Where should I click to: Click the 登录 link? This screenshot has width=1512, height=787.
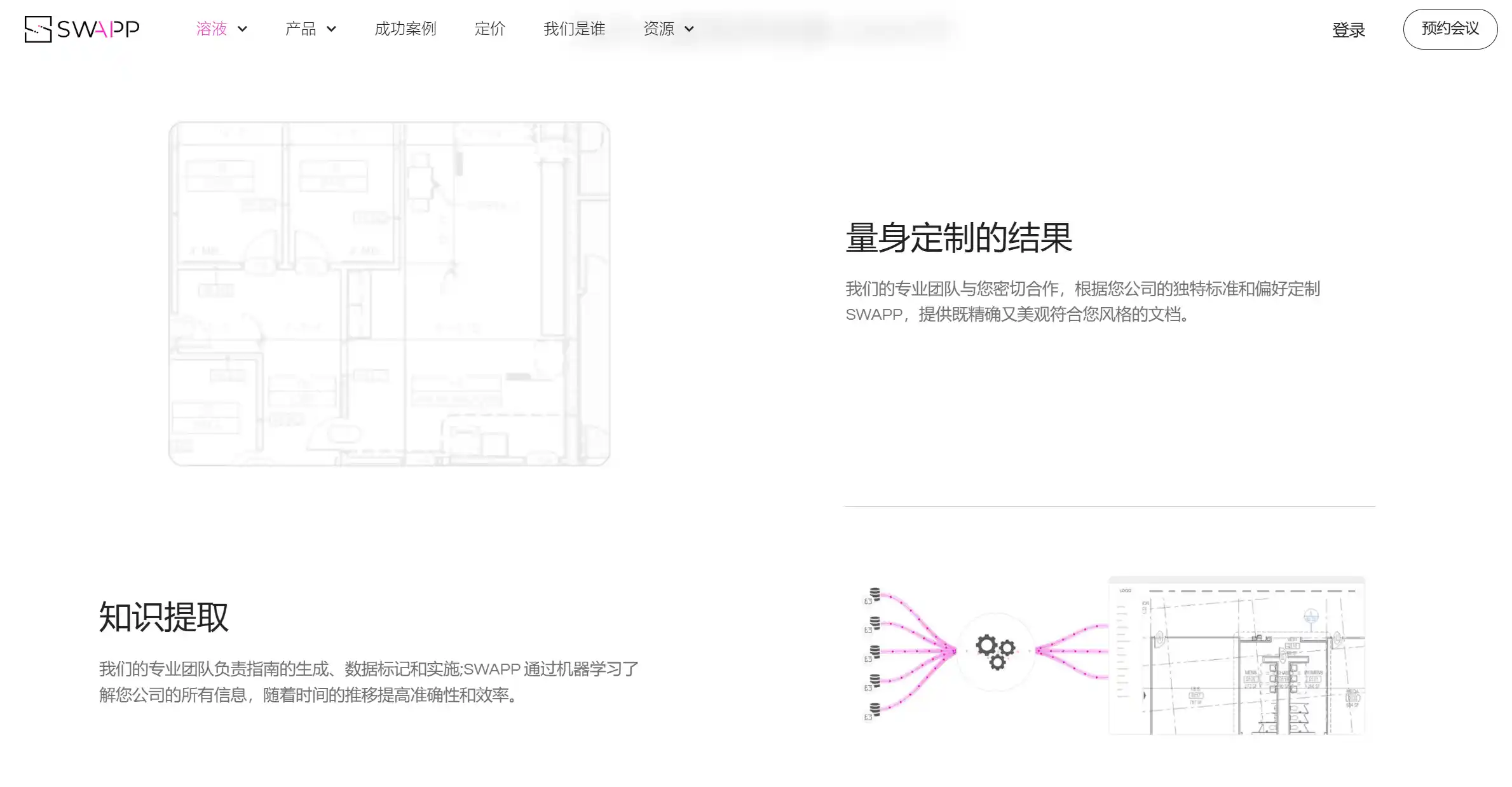click(x=1348, y=30)
